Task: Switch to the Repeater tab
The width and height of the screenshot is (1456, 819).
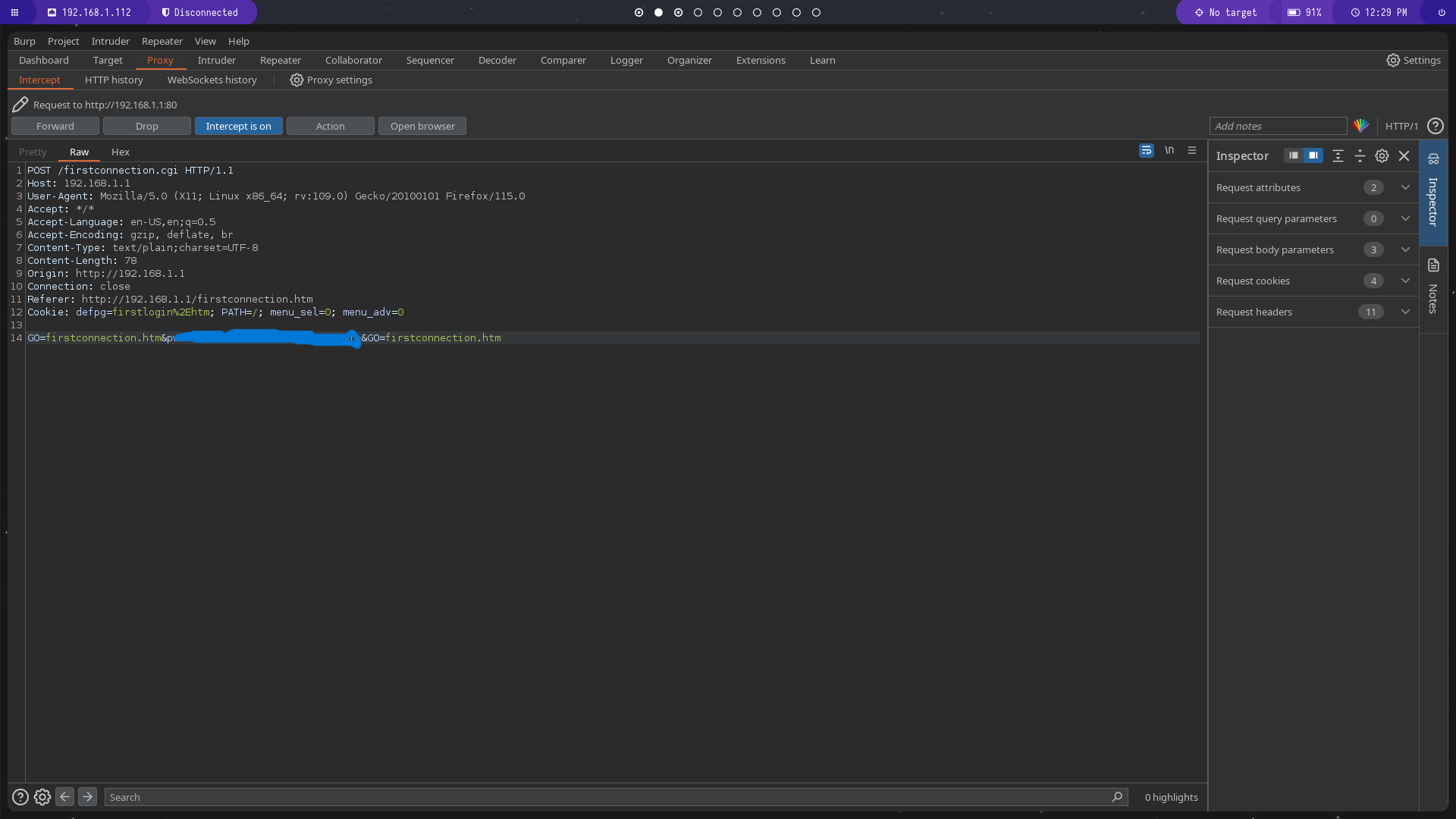Action: click(x=280, y=60)
